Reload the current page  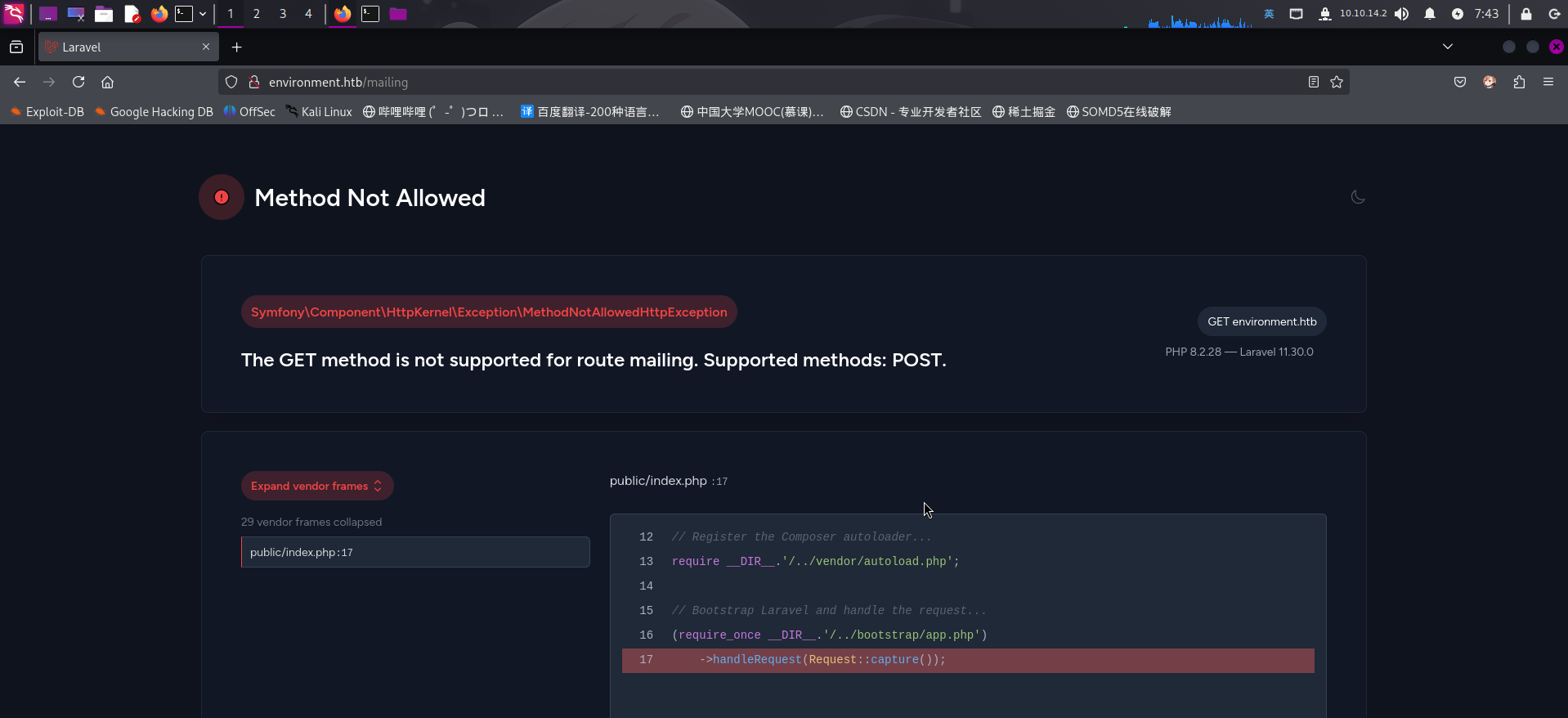pos(78,82)
